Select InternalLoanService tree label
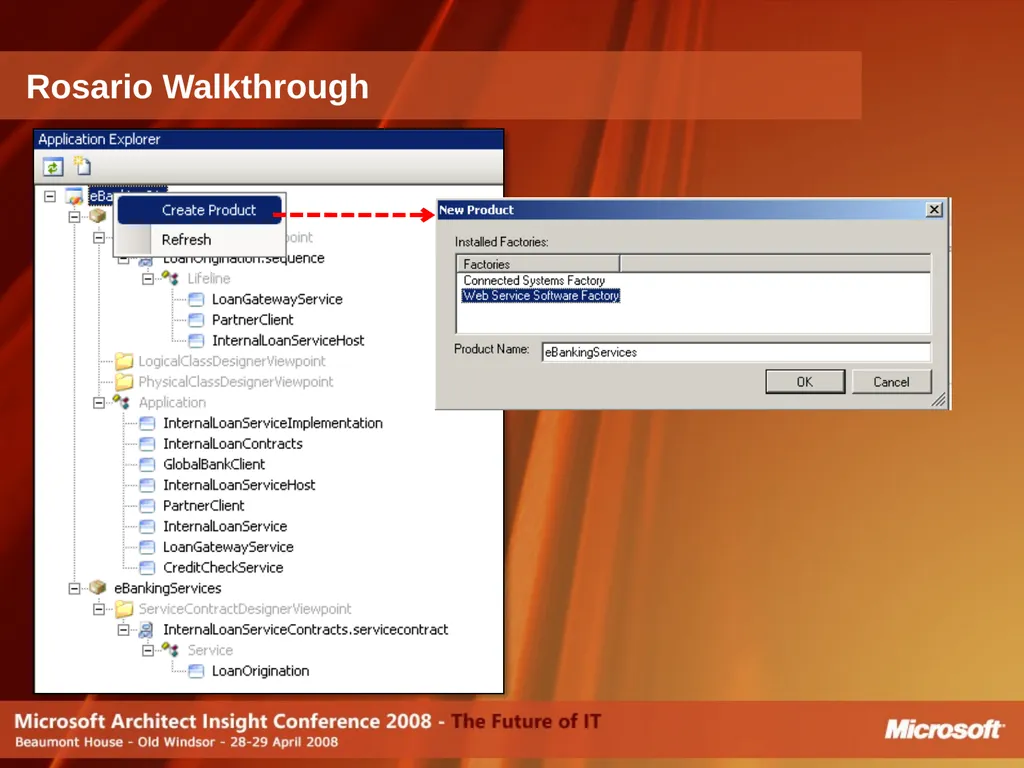Viewport: 1024px width, 768px height. tap(225, 526)
